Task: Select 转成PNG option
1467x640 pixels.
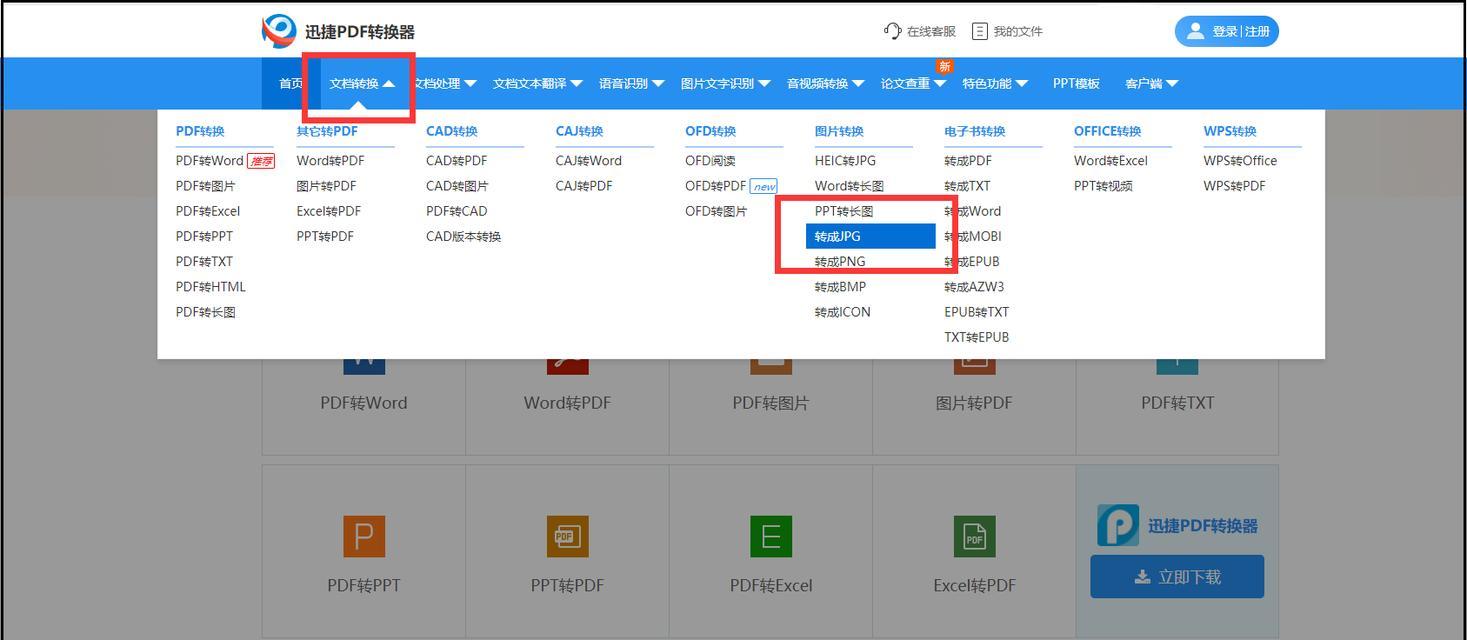Action: [x=841, y=261]
